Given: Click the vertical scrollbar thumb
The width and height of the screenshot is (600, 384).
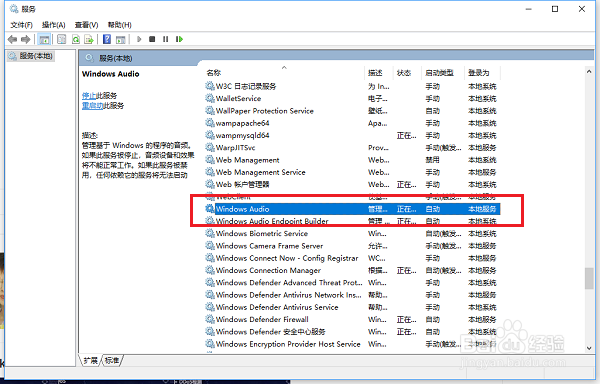Looking at the screenshot, I should [589, 278].
